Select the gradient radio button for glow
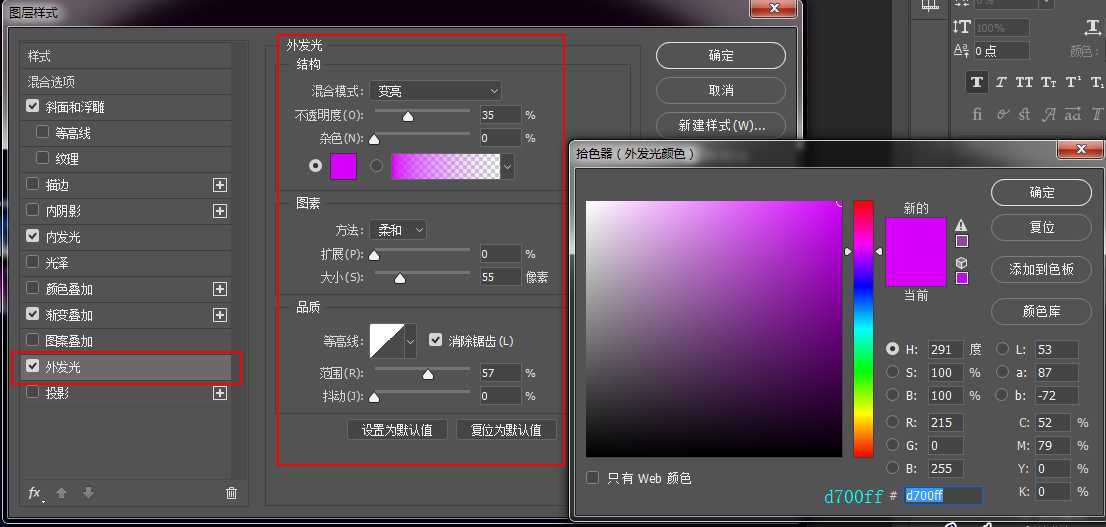 tap(376, 166)
